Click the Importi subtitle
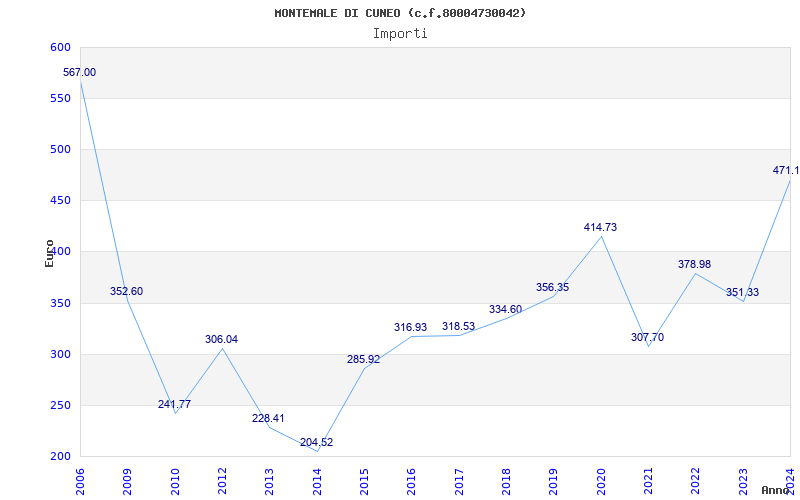The height and width of the screenshot is (500, 800). (x=400, y=34)
